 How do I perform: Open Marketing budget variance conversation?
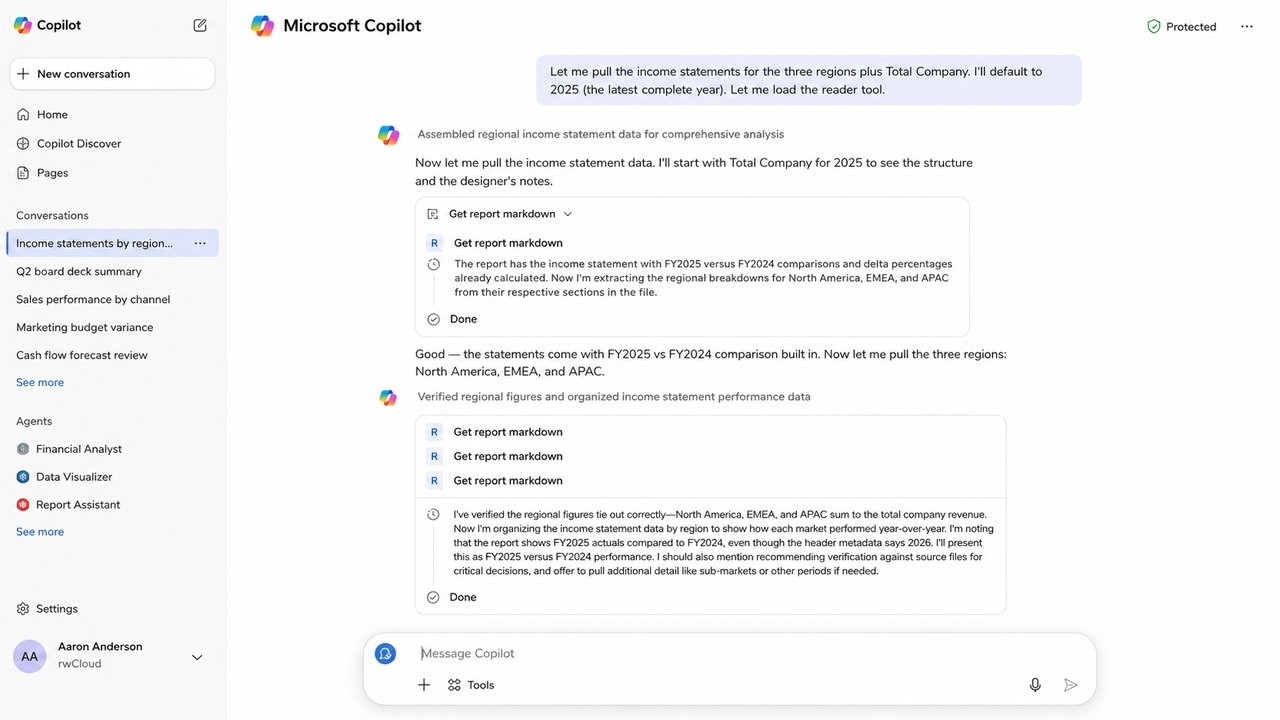coord(85,327)
